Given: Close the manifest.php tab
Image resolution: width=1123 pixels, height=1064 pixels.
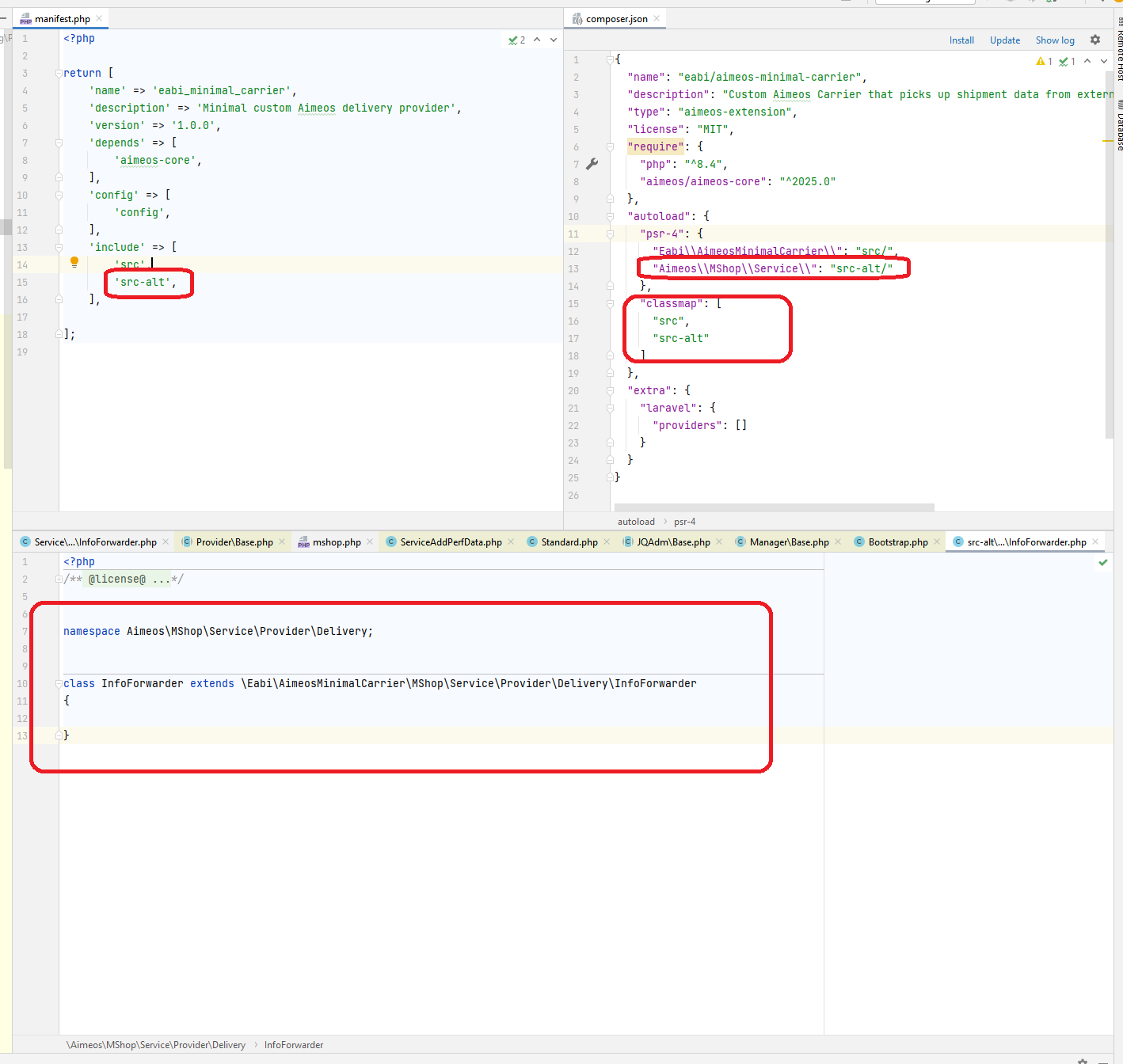Looking at the screenshot, I should pyautogui.click(x=99, y=18).
